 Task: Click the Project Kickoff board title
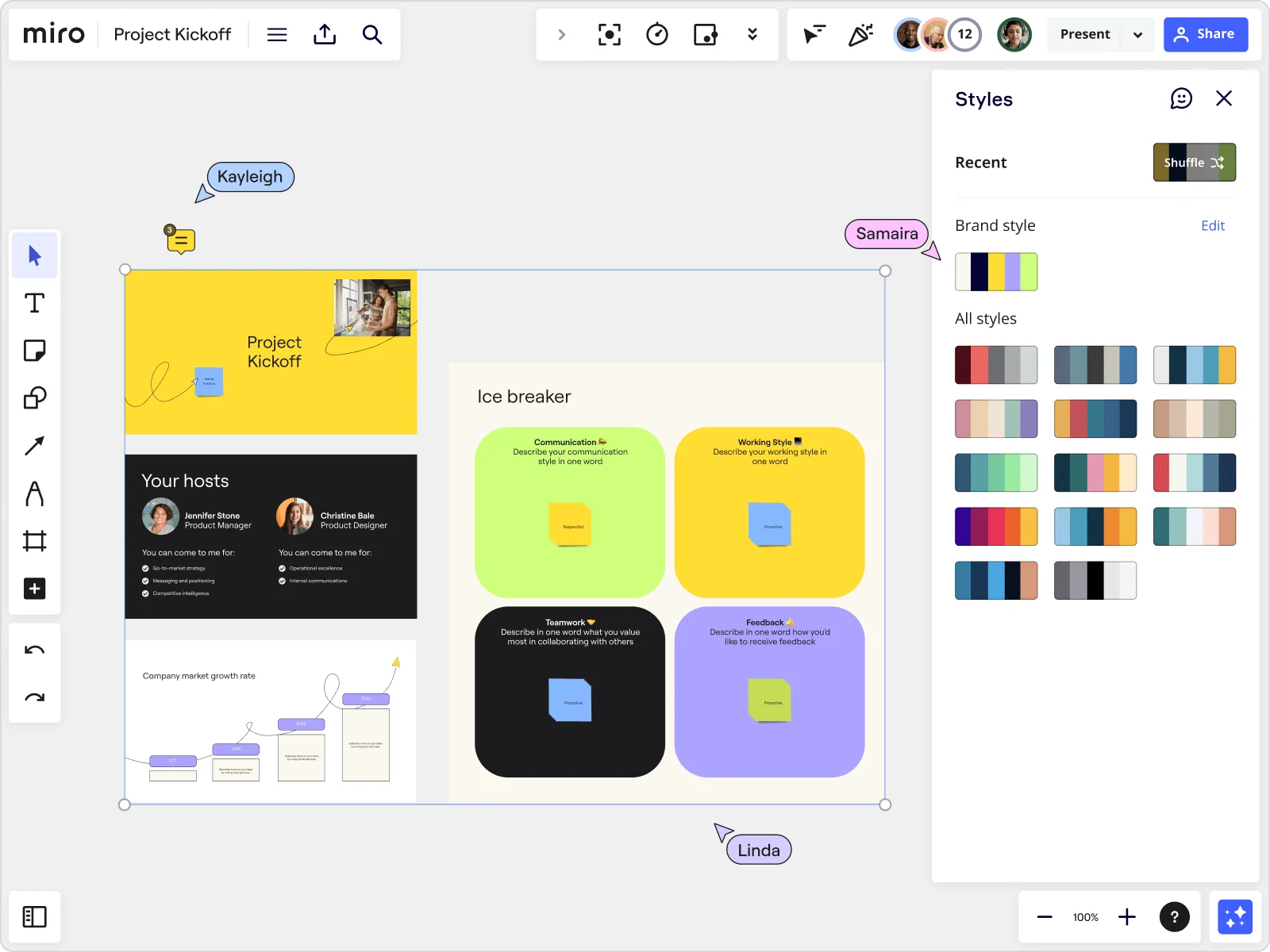coord(172,35)
